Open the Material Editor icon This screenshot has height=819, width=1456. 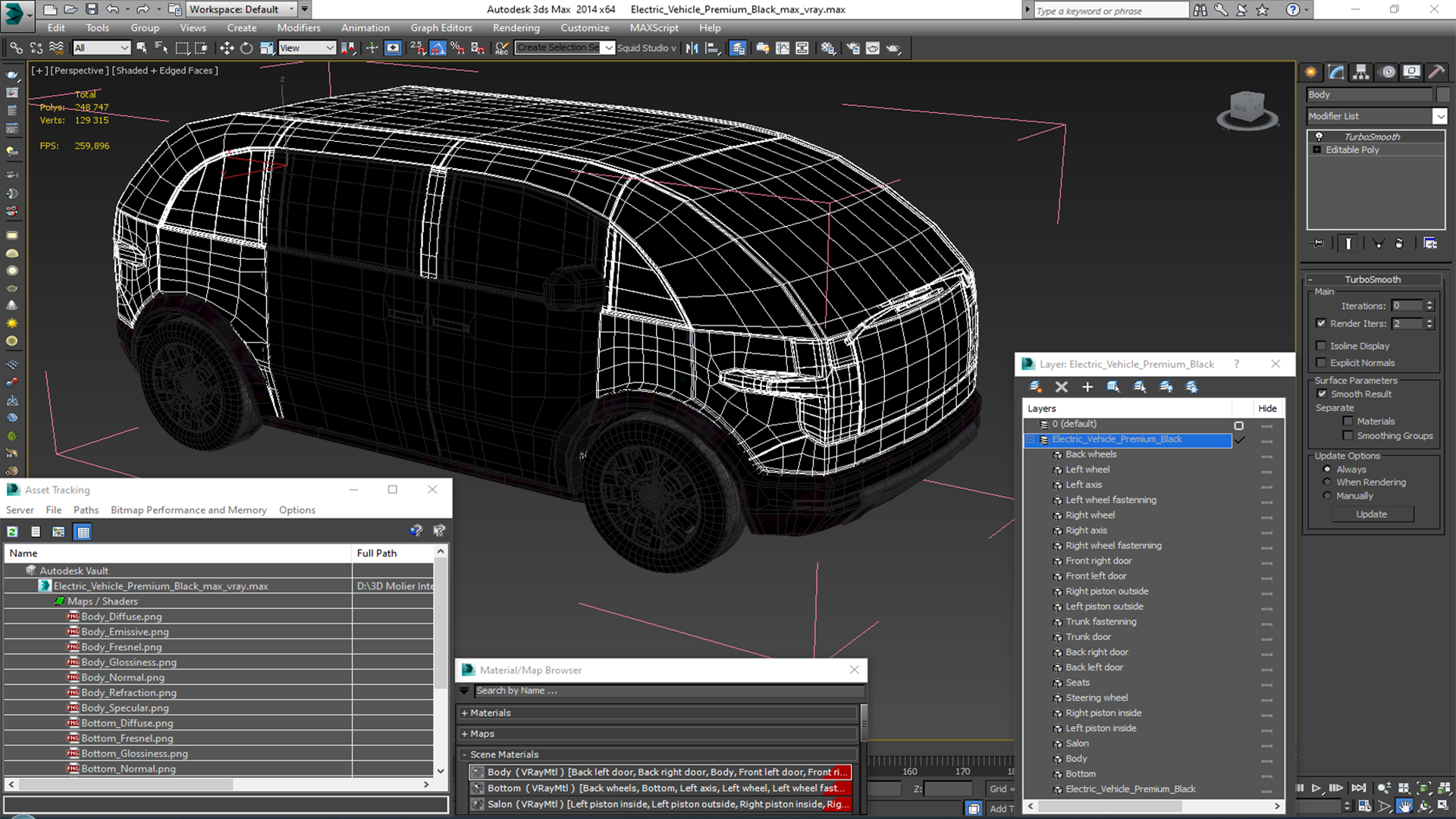coord(828,48)
